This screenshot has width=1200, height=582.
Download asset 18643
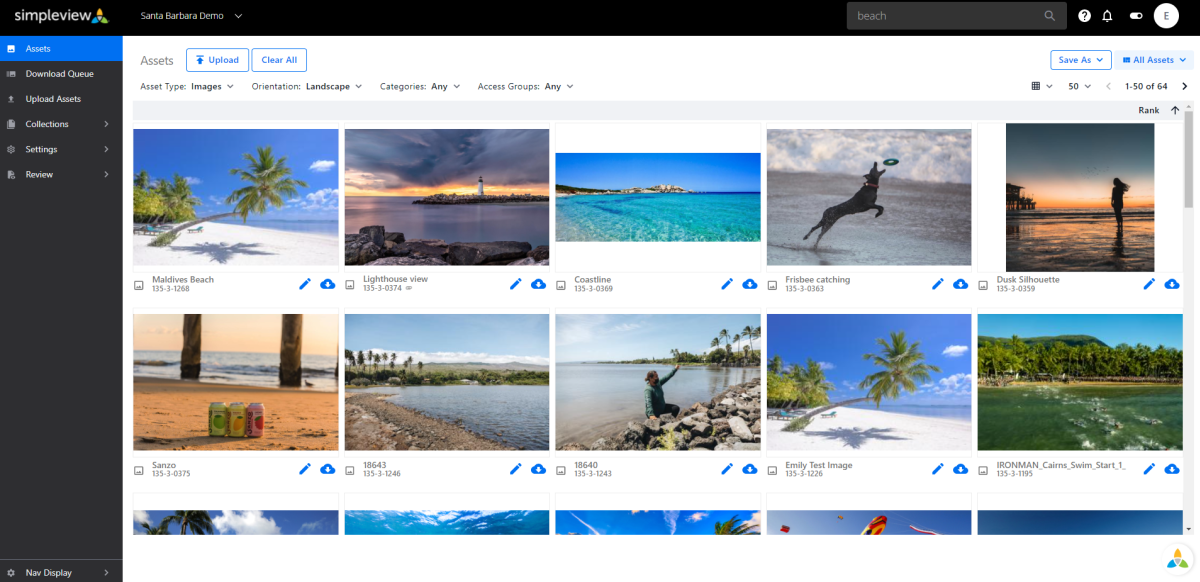click(x=538, y=469)
